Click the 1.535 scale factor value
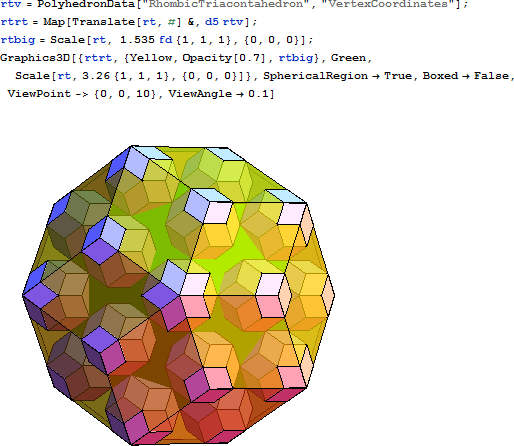The height and width of the screenshot is (446, 514). [137, 40]
